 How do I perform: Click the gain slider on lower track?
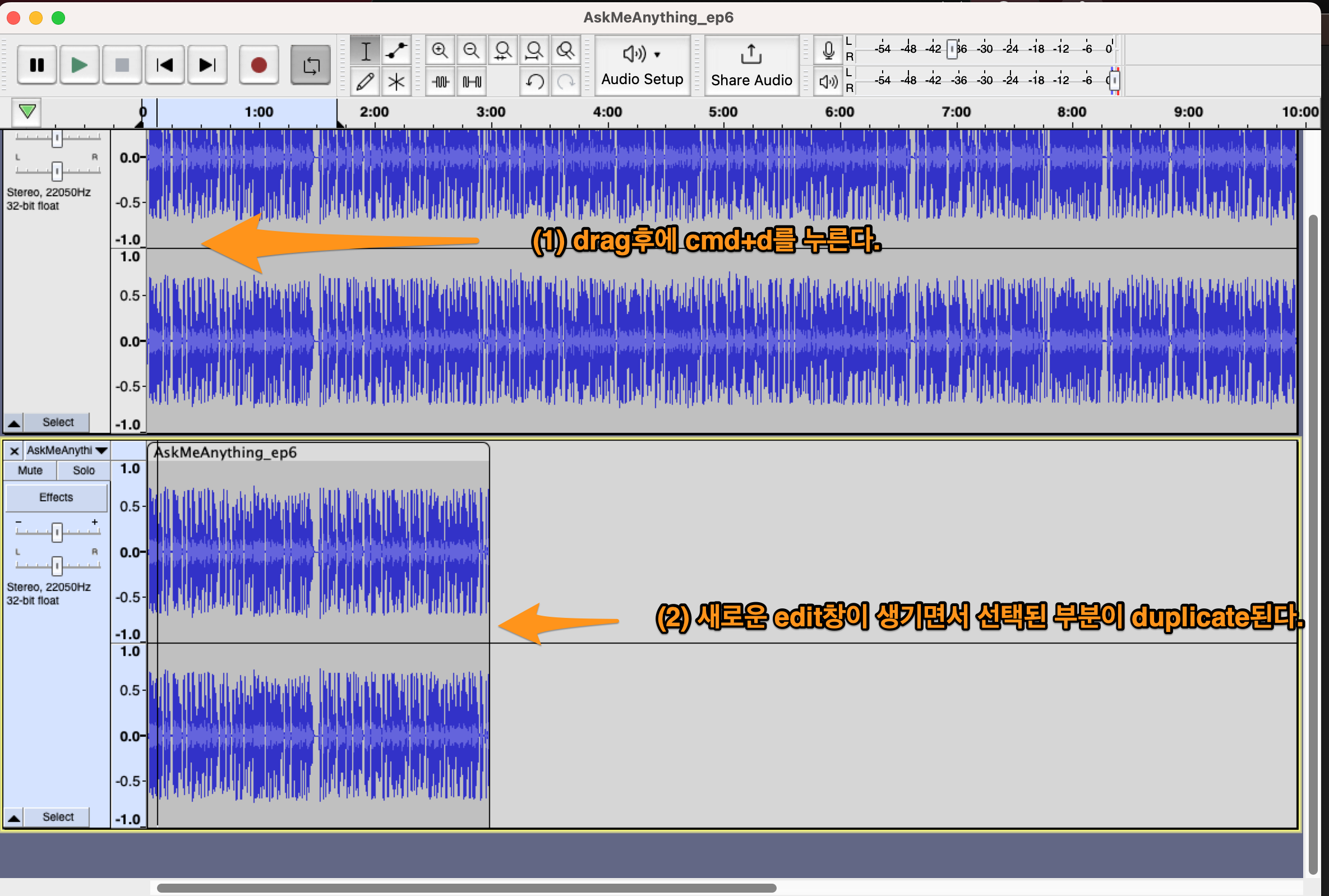[x=57, y=532]
